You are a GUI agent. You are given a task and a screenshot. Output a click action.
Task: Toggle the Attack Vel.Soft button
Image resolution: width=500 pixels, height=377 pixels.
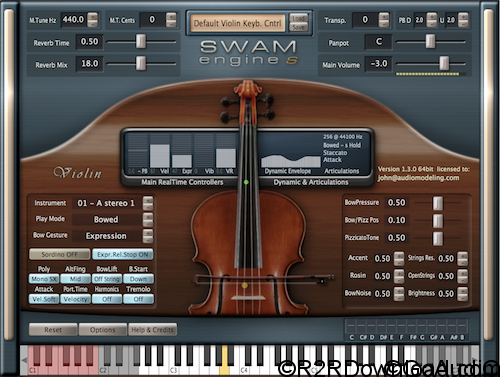[44, 299]
